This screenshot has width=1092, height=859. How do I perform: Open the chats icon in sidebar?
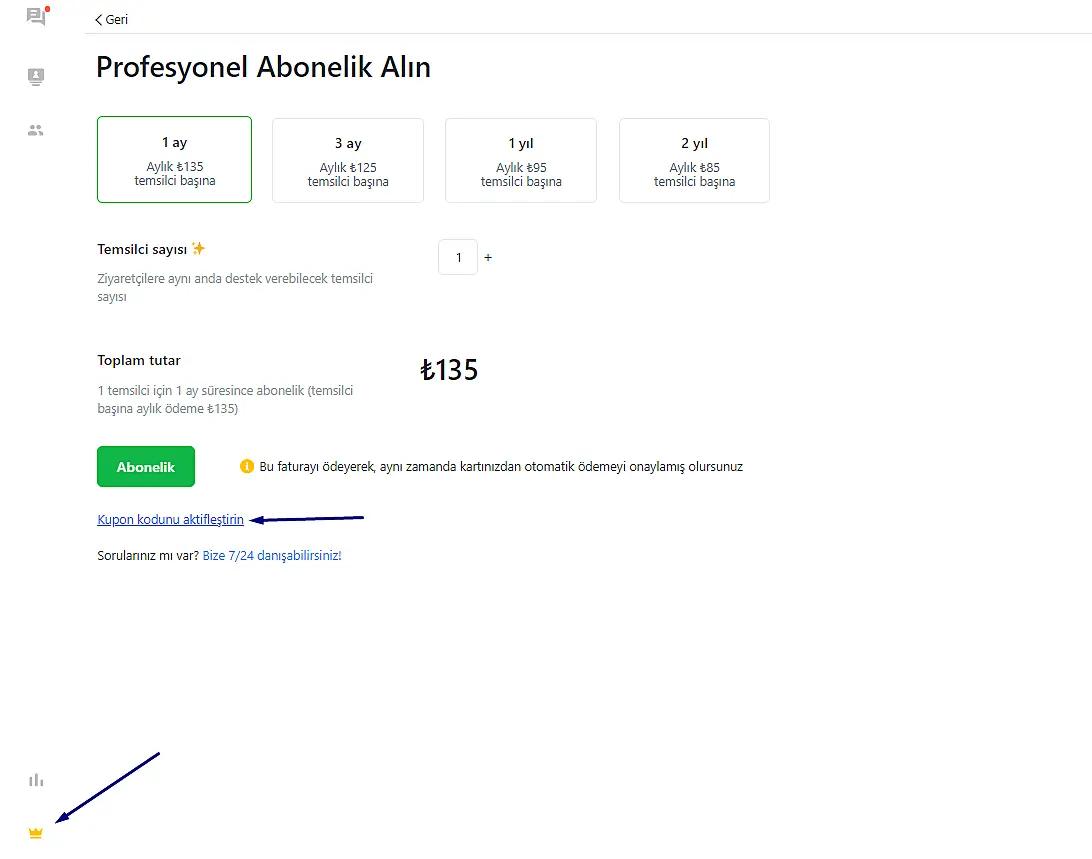36,16
